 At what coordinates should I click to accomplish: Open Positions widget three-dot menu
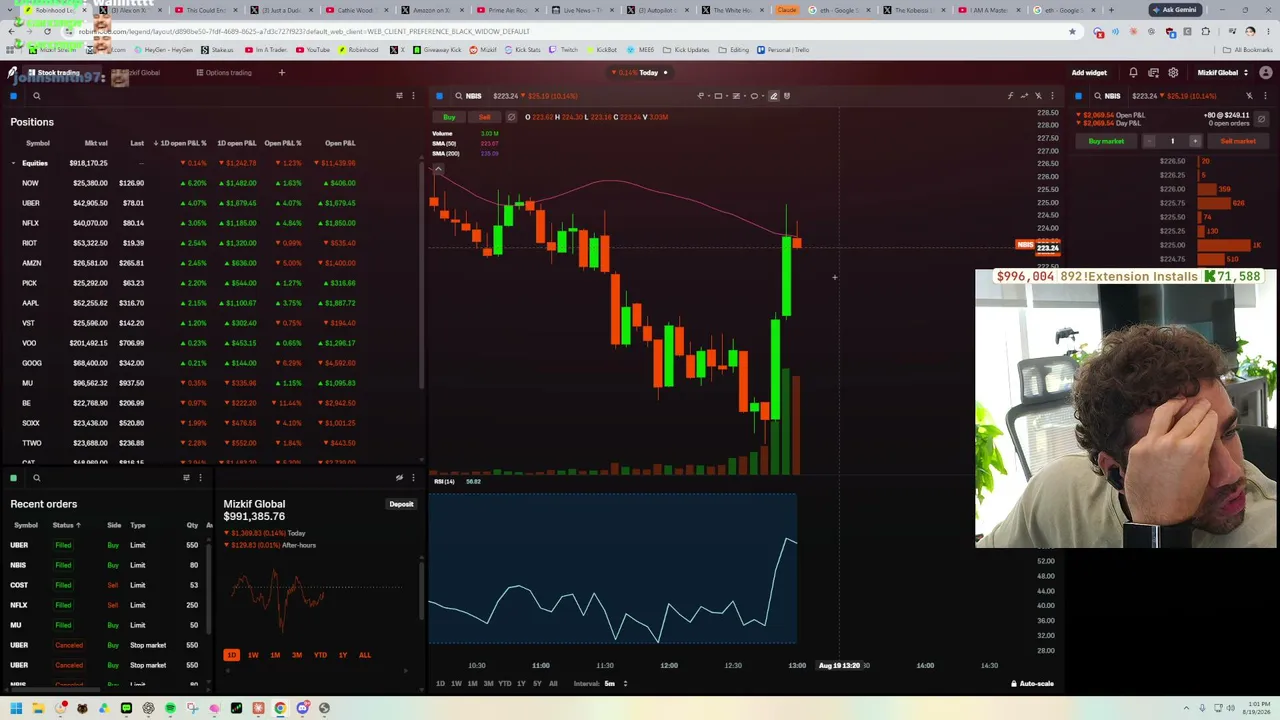413,96
